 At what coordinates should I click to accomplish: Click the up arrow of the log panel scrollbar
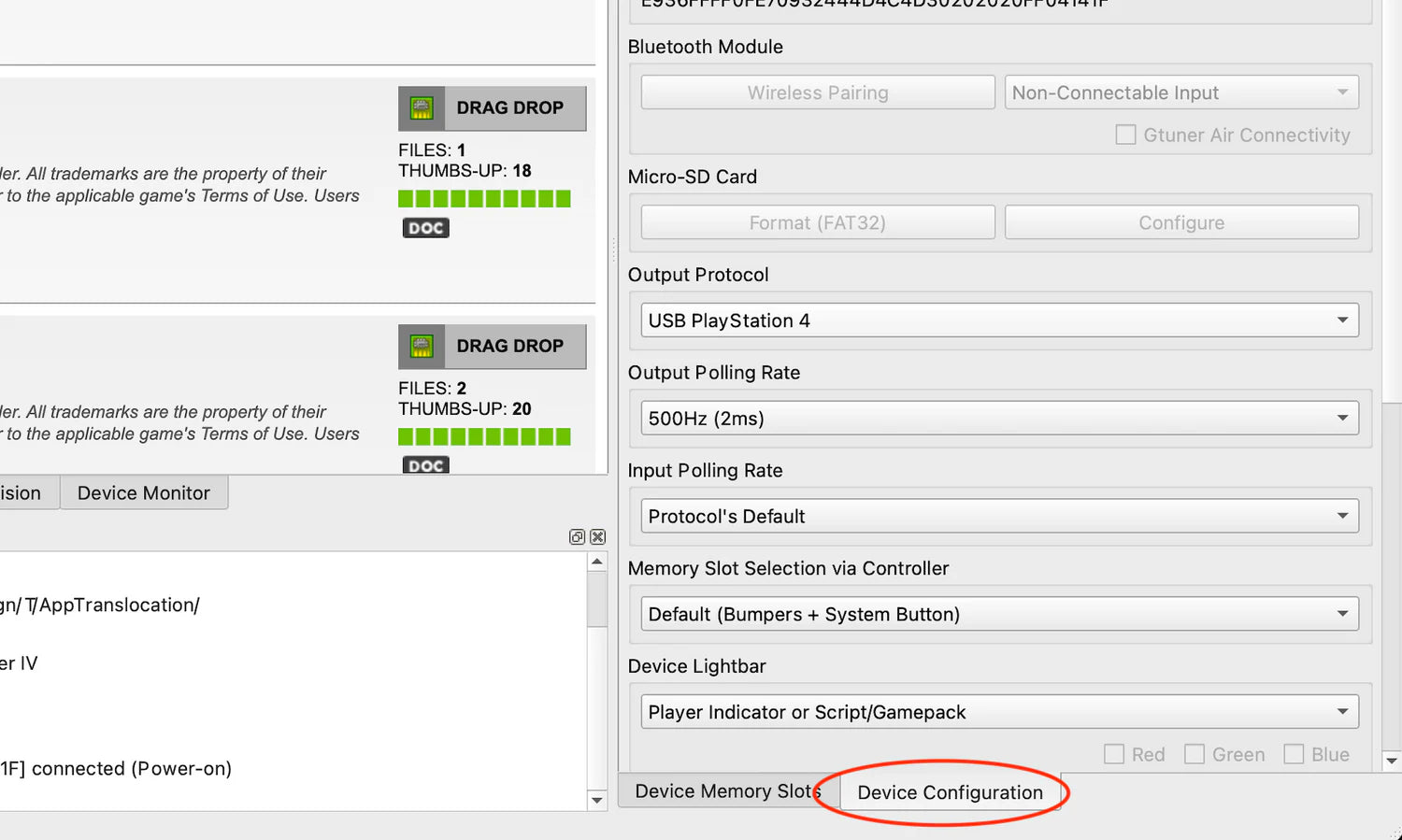[597, 562]
